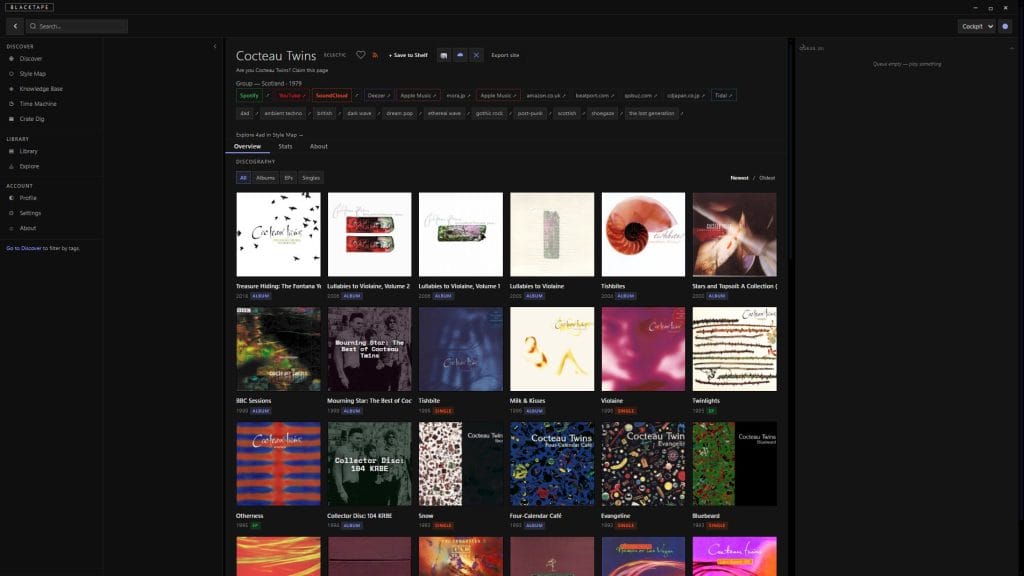Image resolution: width=1024 pixels, height=576 pixels.
Task: Click the X (Twitter) share icon
Action: [476, 55]
